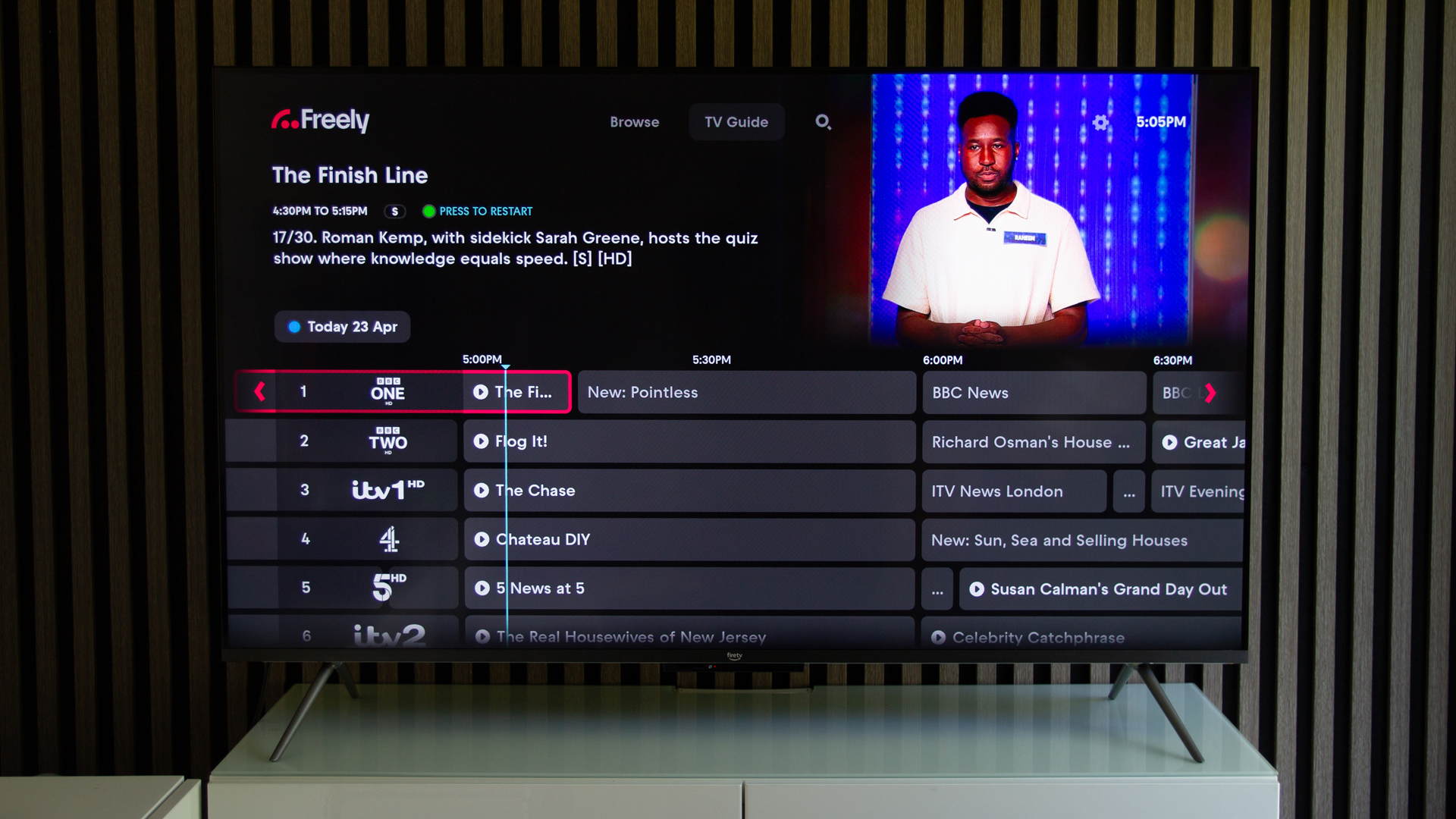Click channel number 2 in the guide

coord(304,441)
